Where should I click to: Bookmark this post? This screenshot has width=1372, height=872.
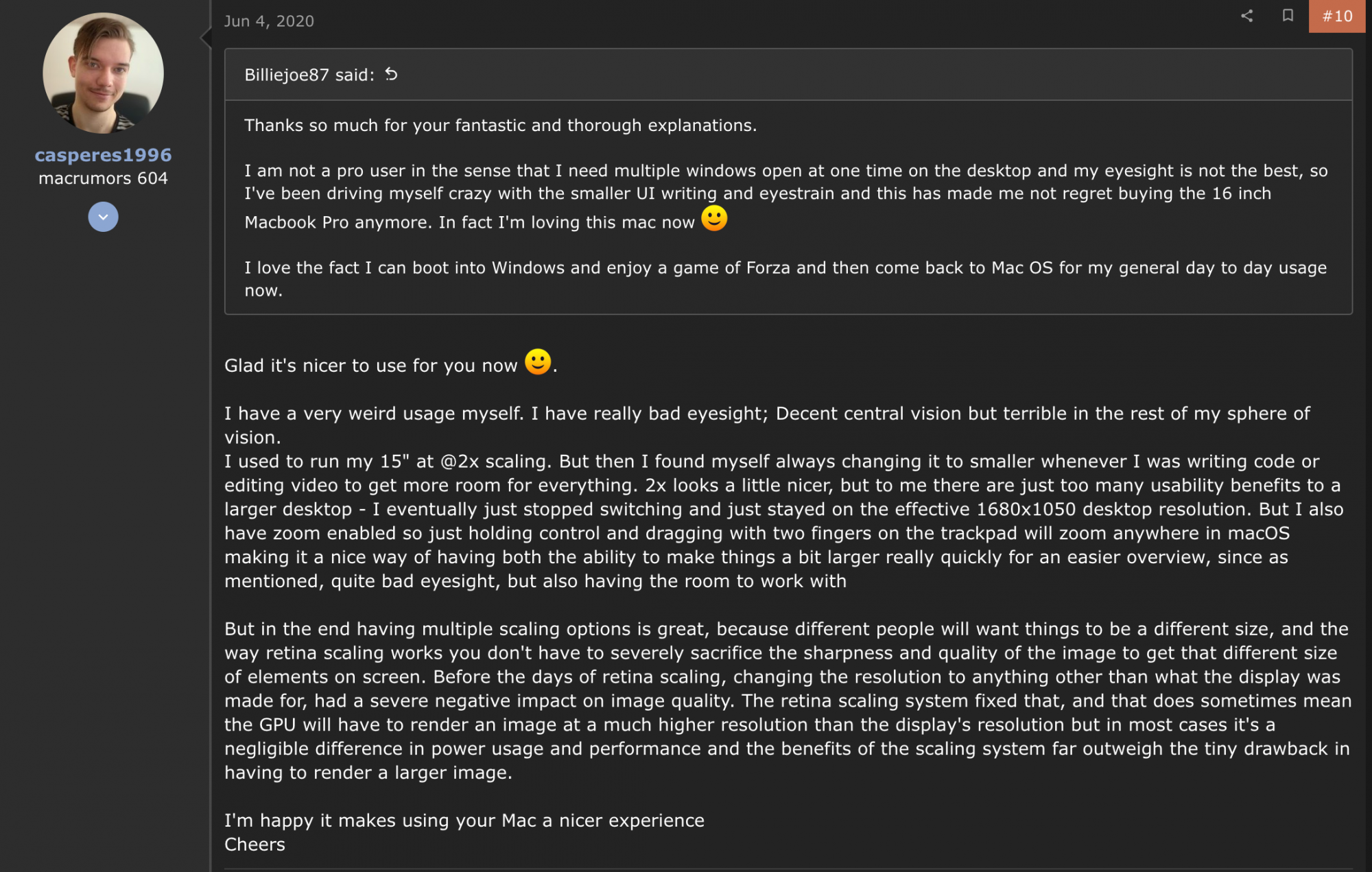point(1288,16)
